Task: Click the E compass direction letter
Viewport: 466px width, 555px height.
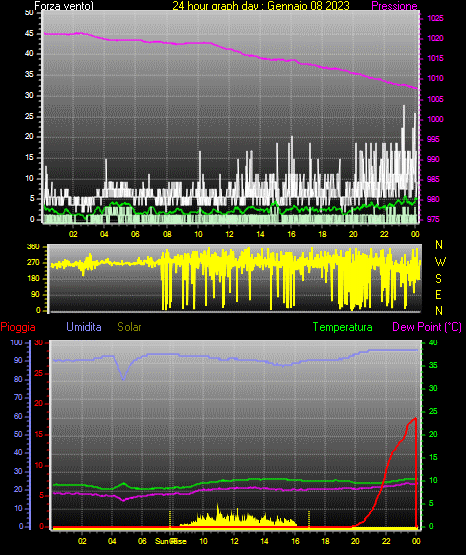Action: click(438, 294)
